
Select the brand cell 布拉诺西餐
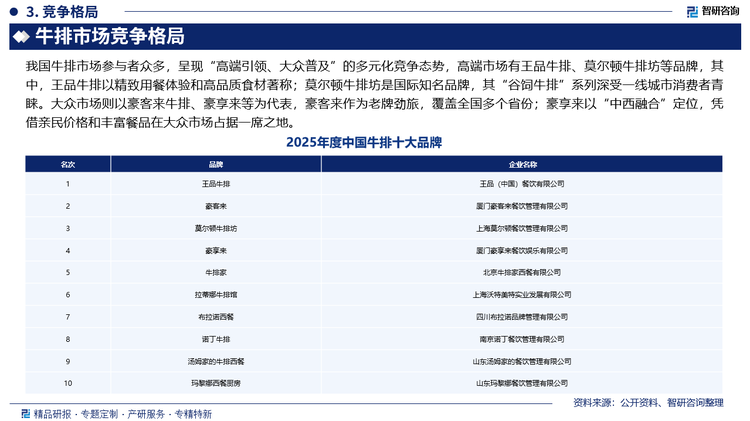pos(216,317)
